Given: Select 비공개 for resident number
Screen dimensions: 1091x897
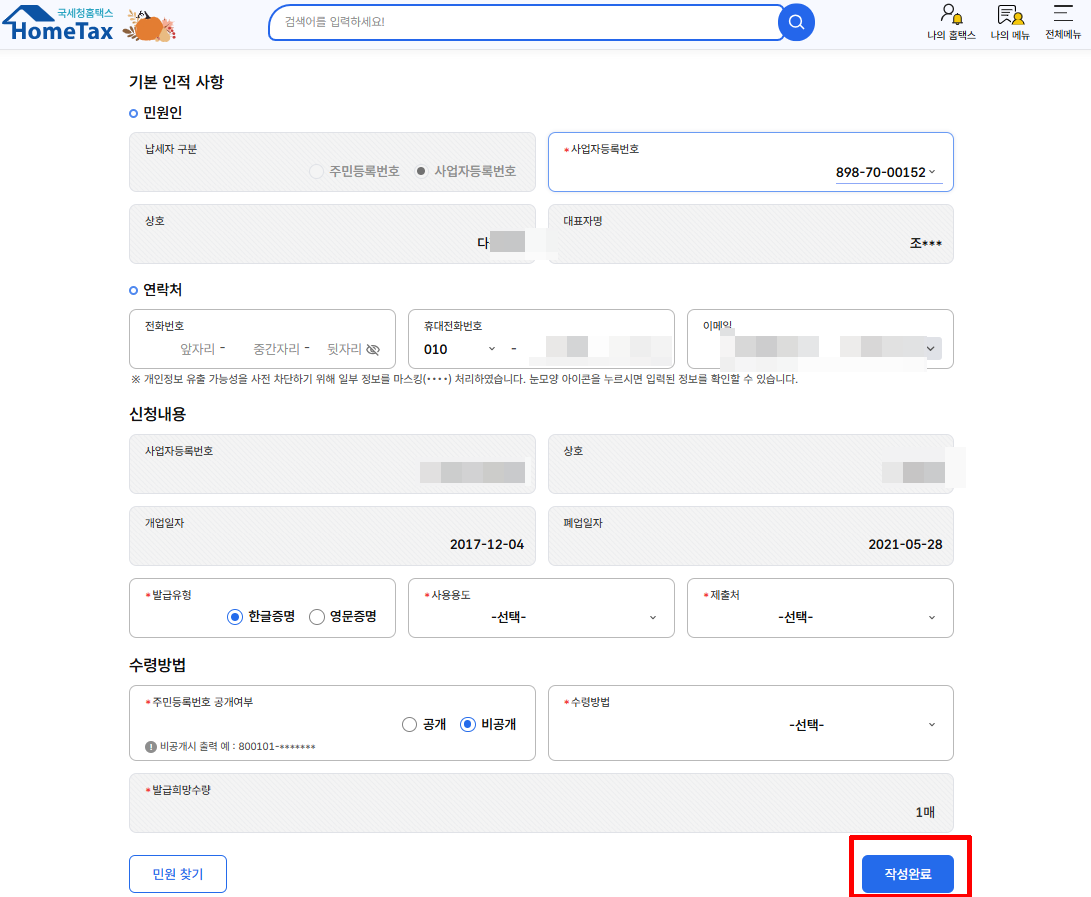Looking at the screenshot, I should pyautogui.click(x=468, y=724).
